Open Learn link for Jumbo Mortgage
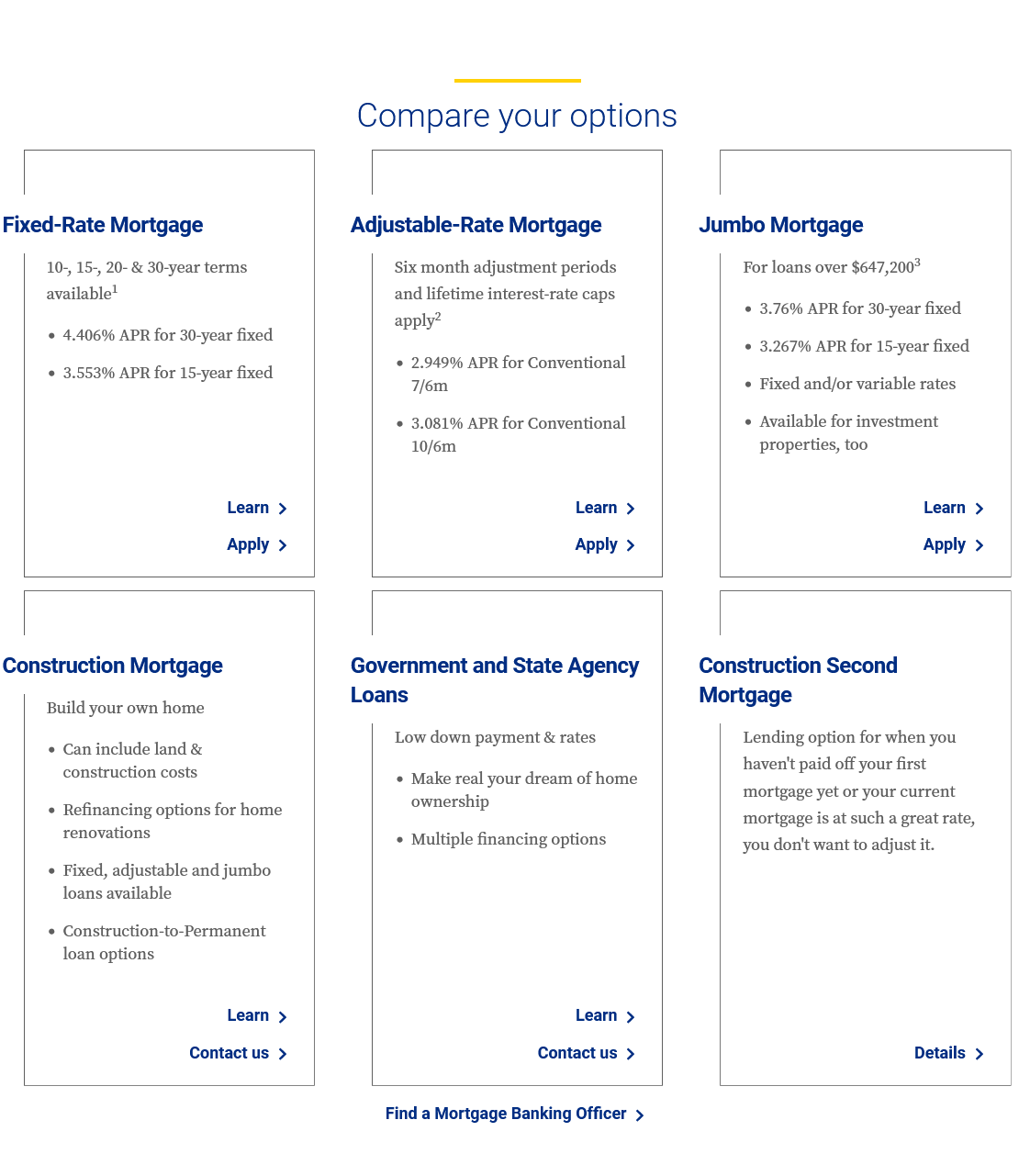Viewport: 1030px width, 1176px height. [x=944, y=508]
